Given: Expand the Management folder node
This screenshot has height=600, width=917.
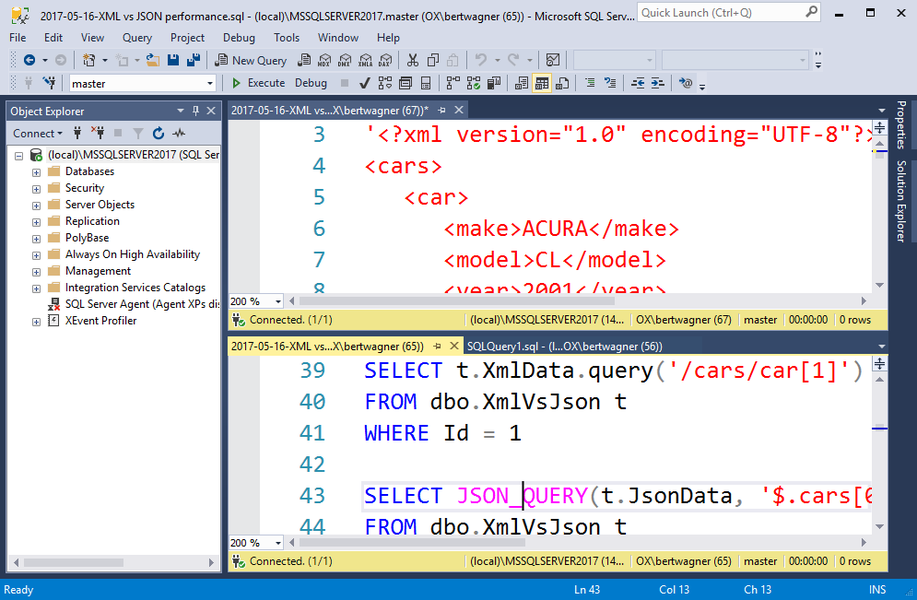Looking at the screenshot, I should click(37, 271).
